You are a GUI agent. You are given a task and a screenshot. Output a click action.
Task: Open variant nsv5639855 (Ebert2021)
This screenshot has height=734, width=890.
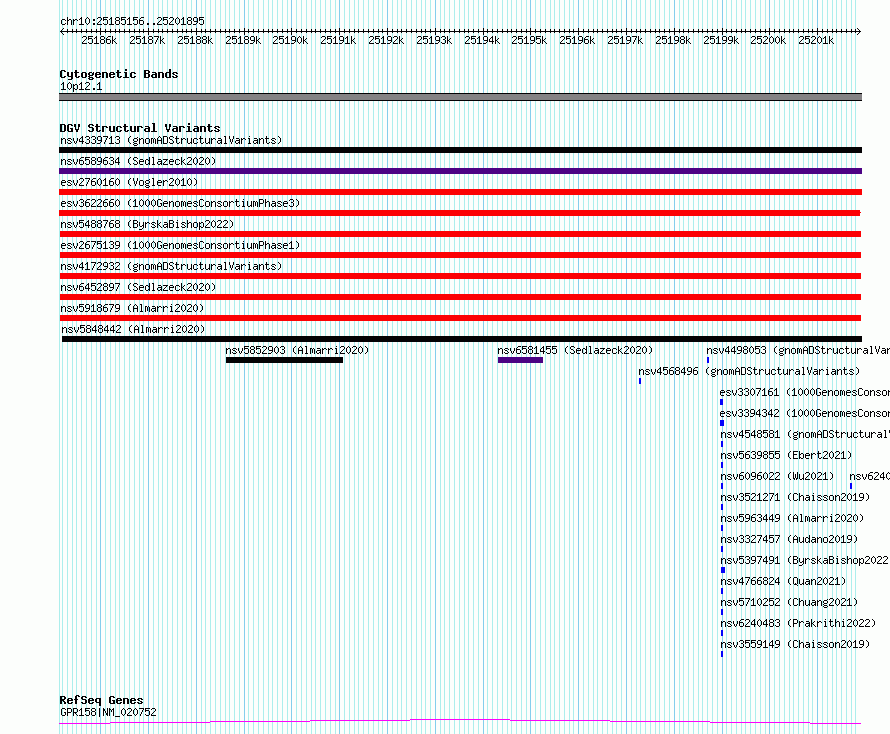786,455
